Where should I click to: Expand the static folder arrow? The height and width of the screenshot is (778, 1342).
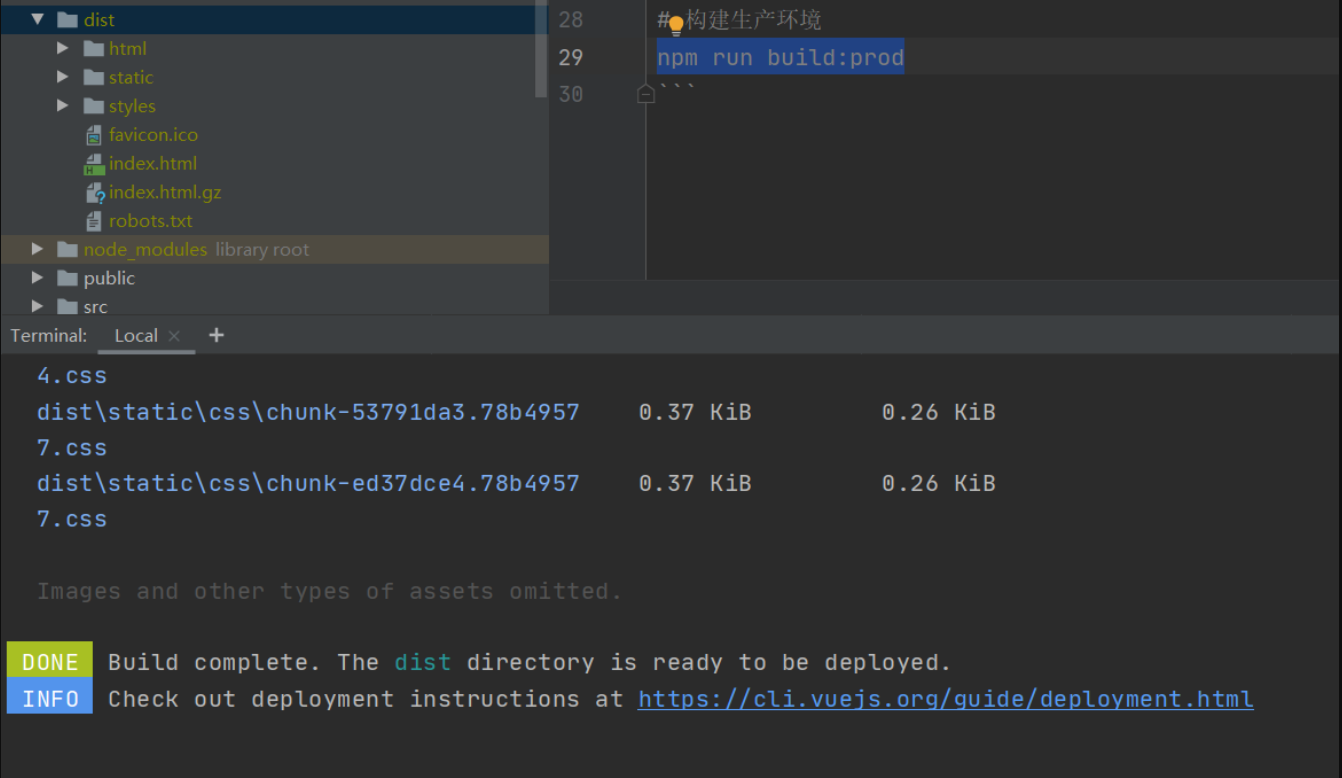click(63, 77)
